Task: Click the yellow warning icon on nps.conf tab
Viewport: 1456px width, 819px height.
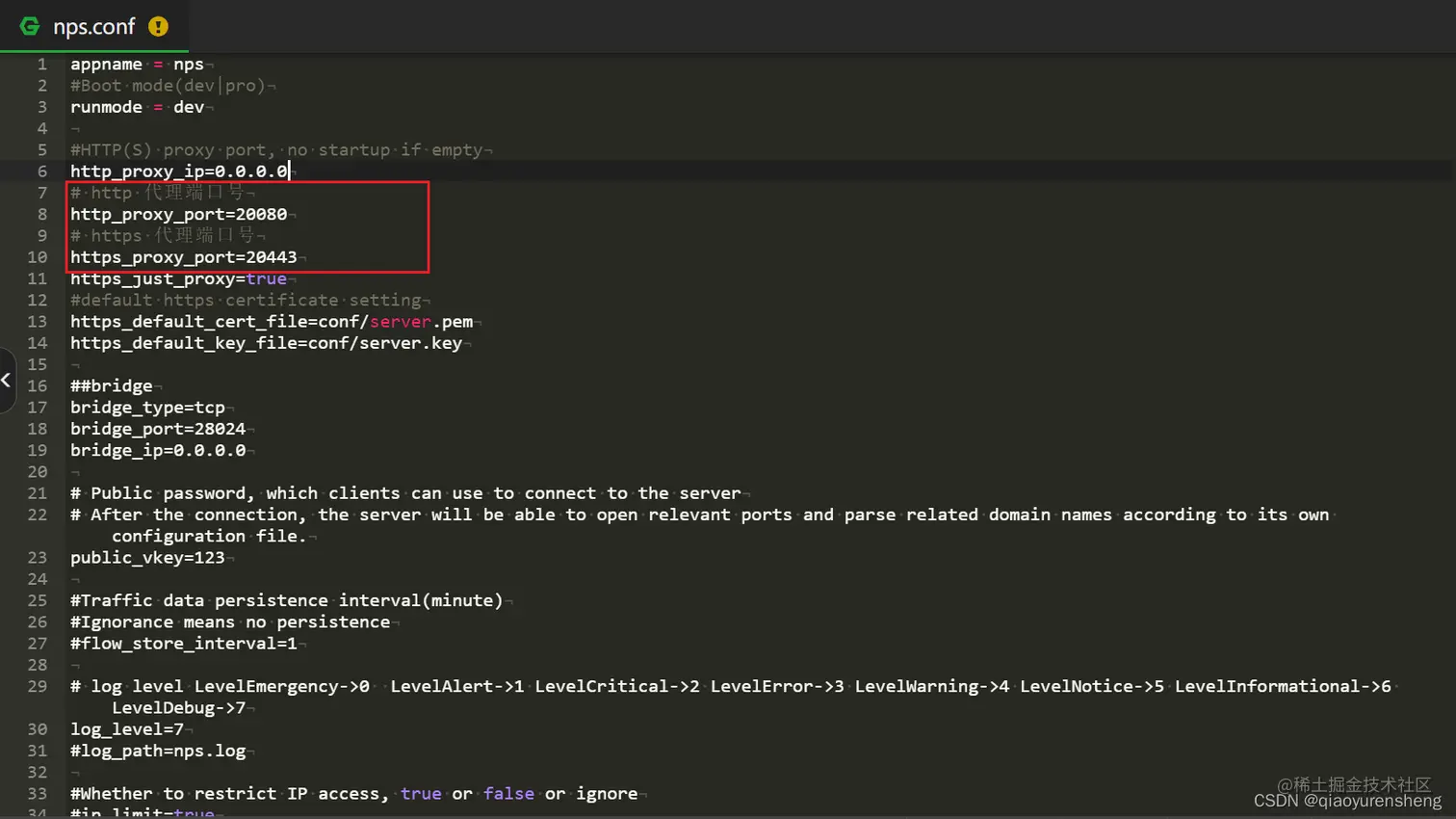Action: click(x=159, y=27)
